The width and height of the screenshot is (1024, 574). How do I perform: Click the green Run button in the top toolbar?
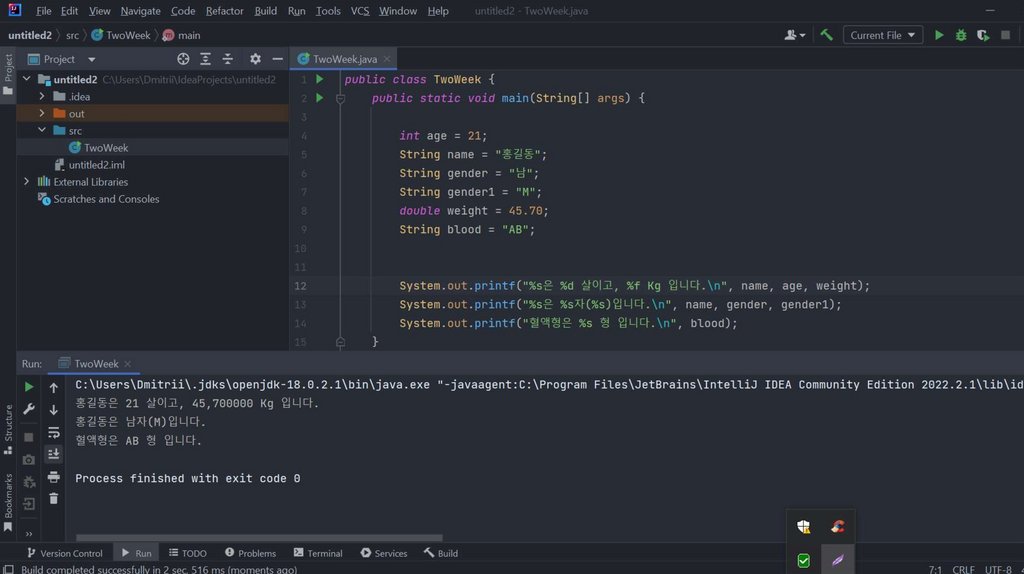pos(938,35)
